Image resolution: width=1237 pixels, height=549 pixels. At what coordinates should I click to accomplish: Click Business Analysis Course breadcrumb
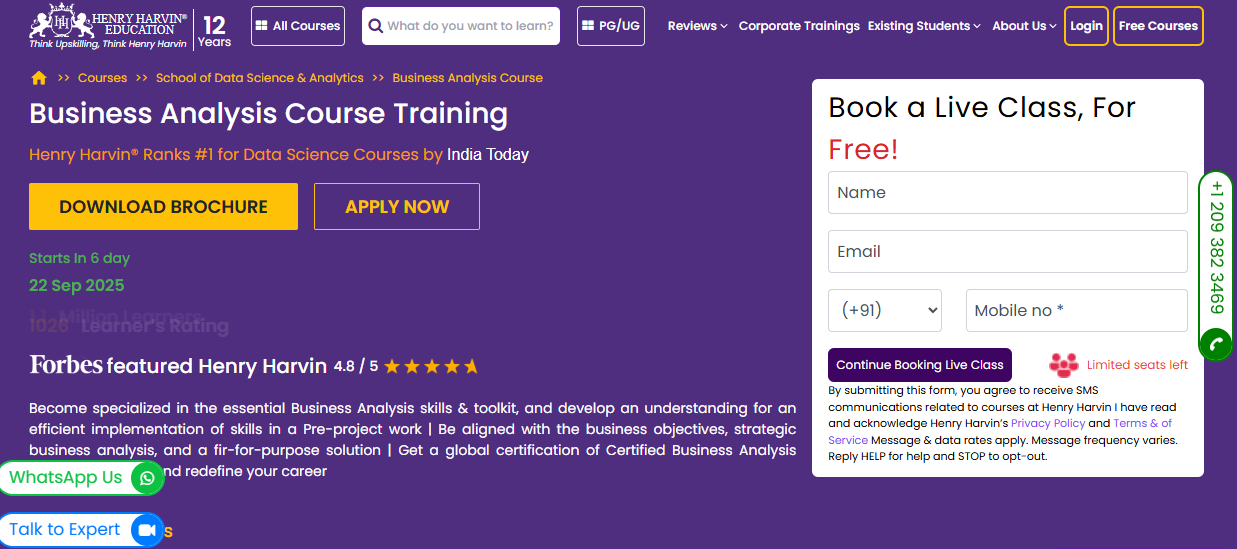click(468, 78)
